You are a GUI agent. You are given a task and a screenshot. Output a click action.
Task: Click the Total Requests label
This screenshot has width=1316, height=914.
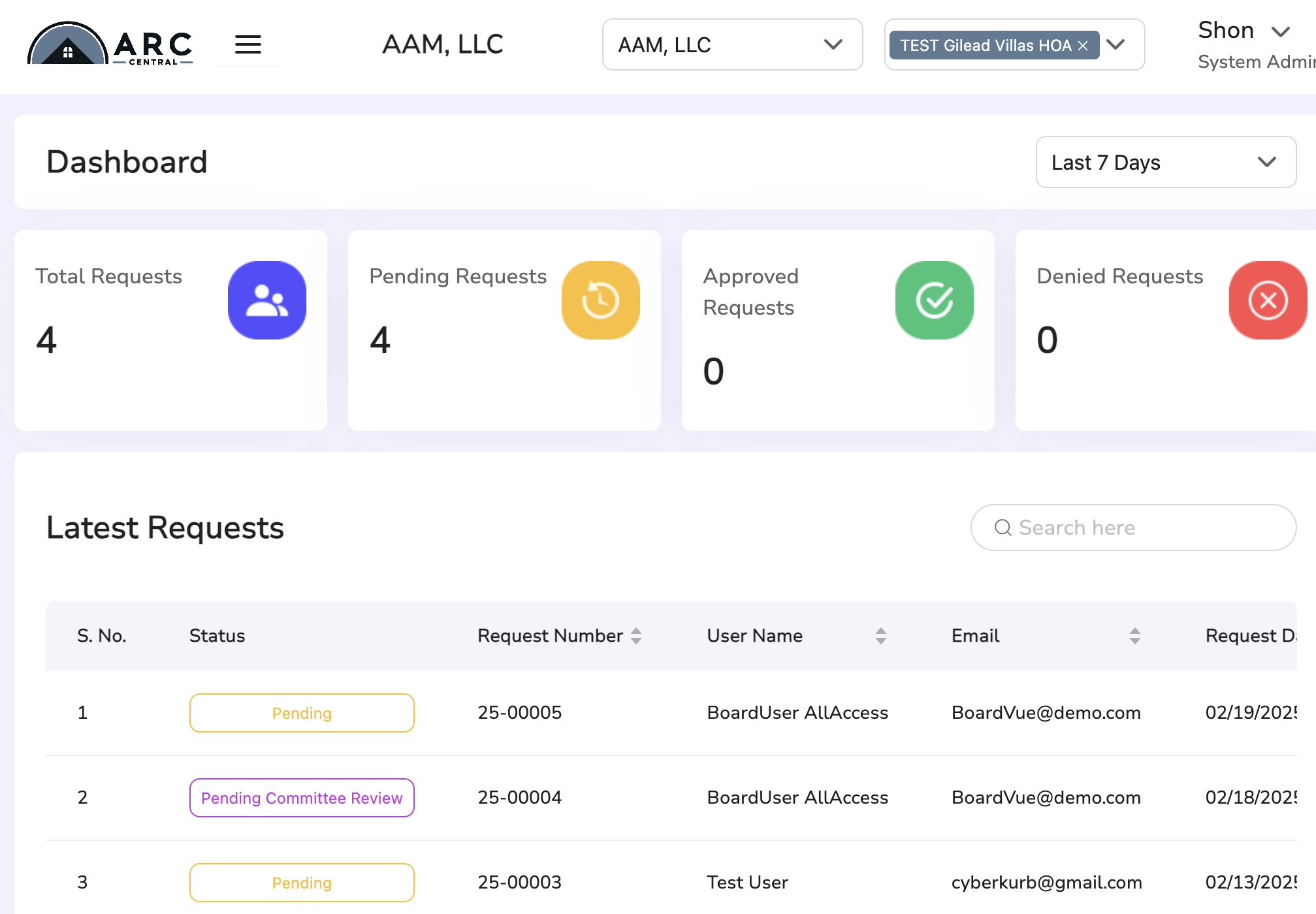click(x=108, y=277)
